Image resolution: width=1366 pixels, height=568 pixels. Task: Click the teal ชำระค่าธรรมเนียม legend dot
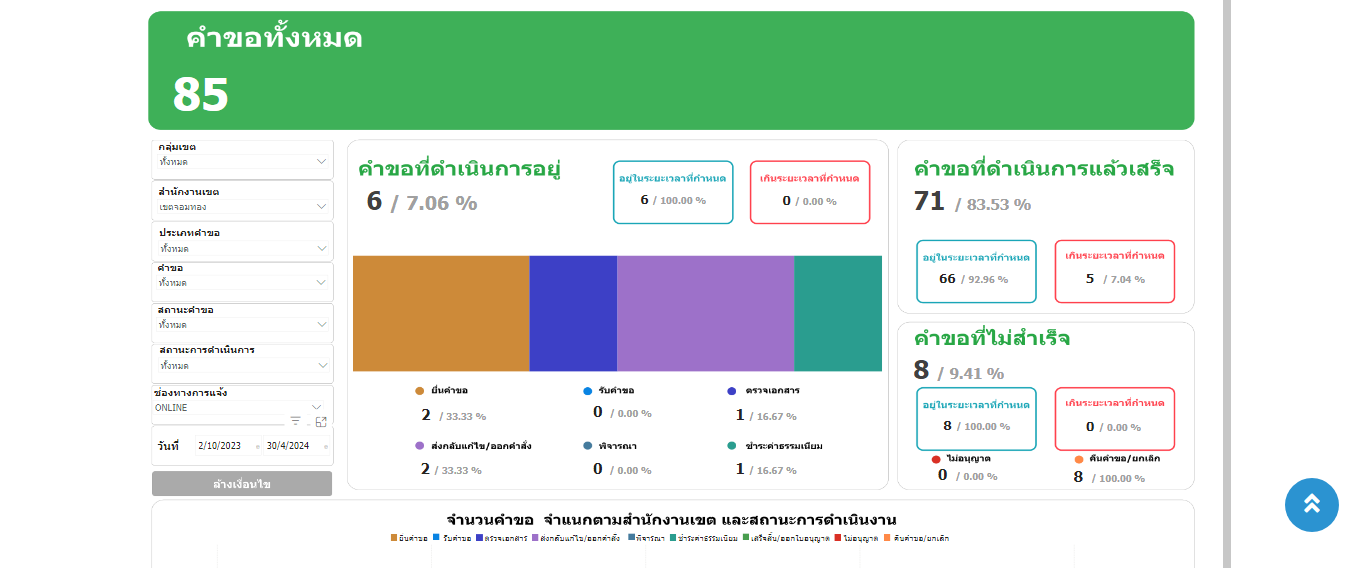(732, 446)
